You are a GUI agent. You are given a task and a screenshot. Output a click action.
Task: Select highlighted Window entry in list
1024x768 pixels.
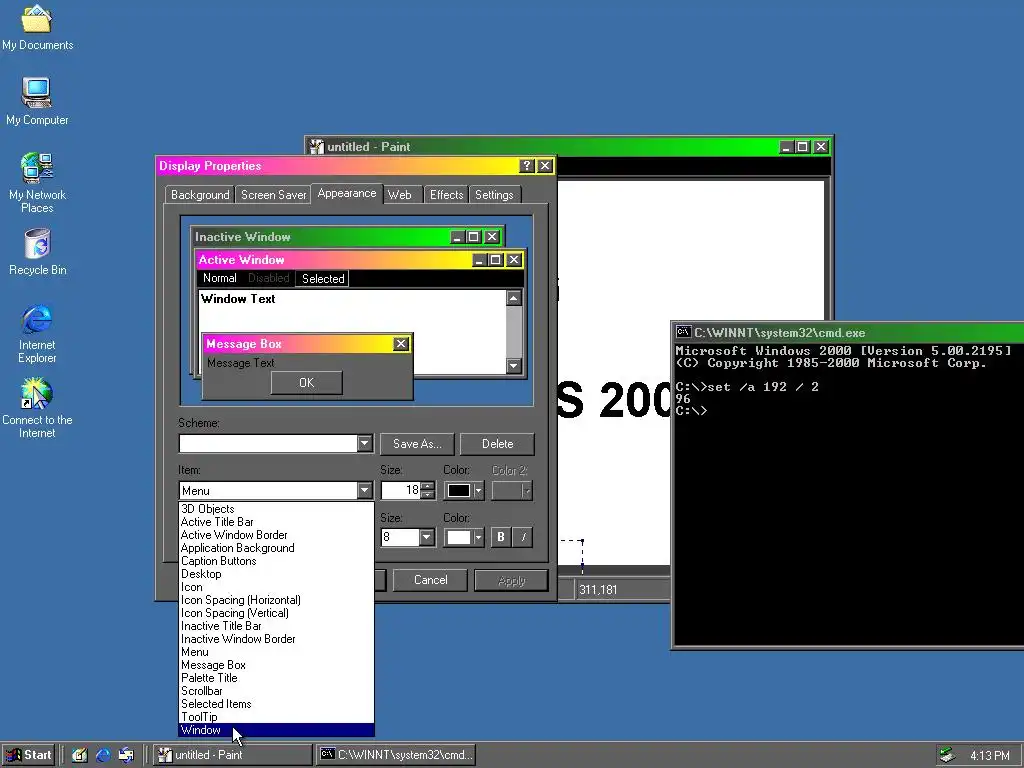276,730
